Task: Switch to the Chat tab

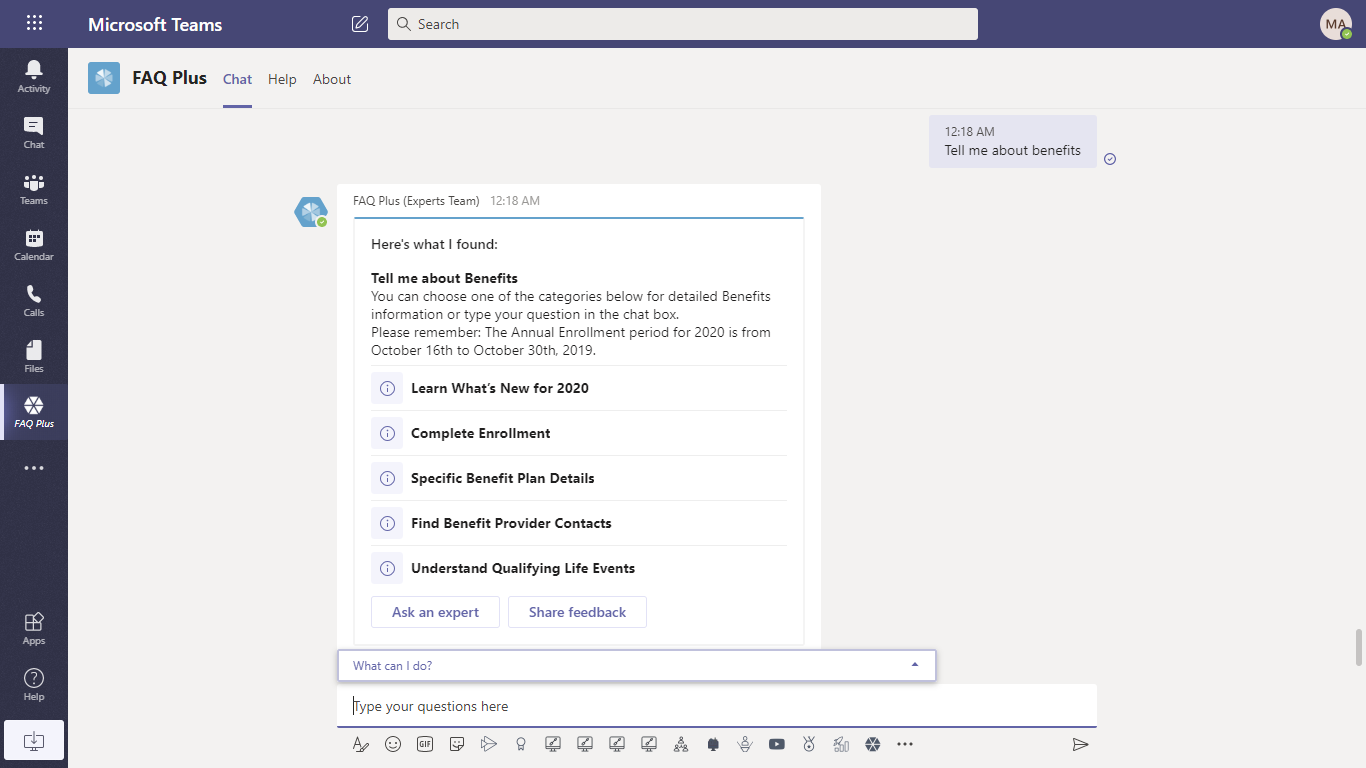Action: click(x=237, y=79)
